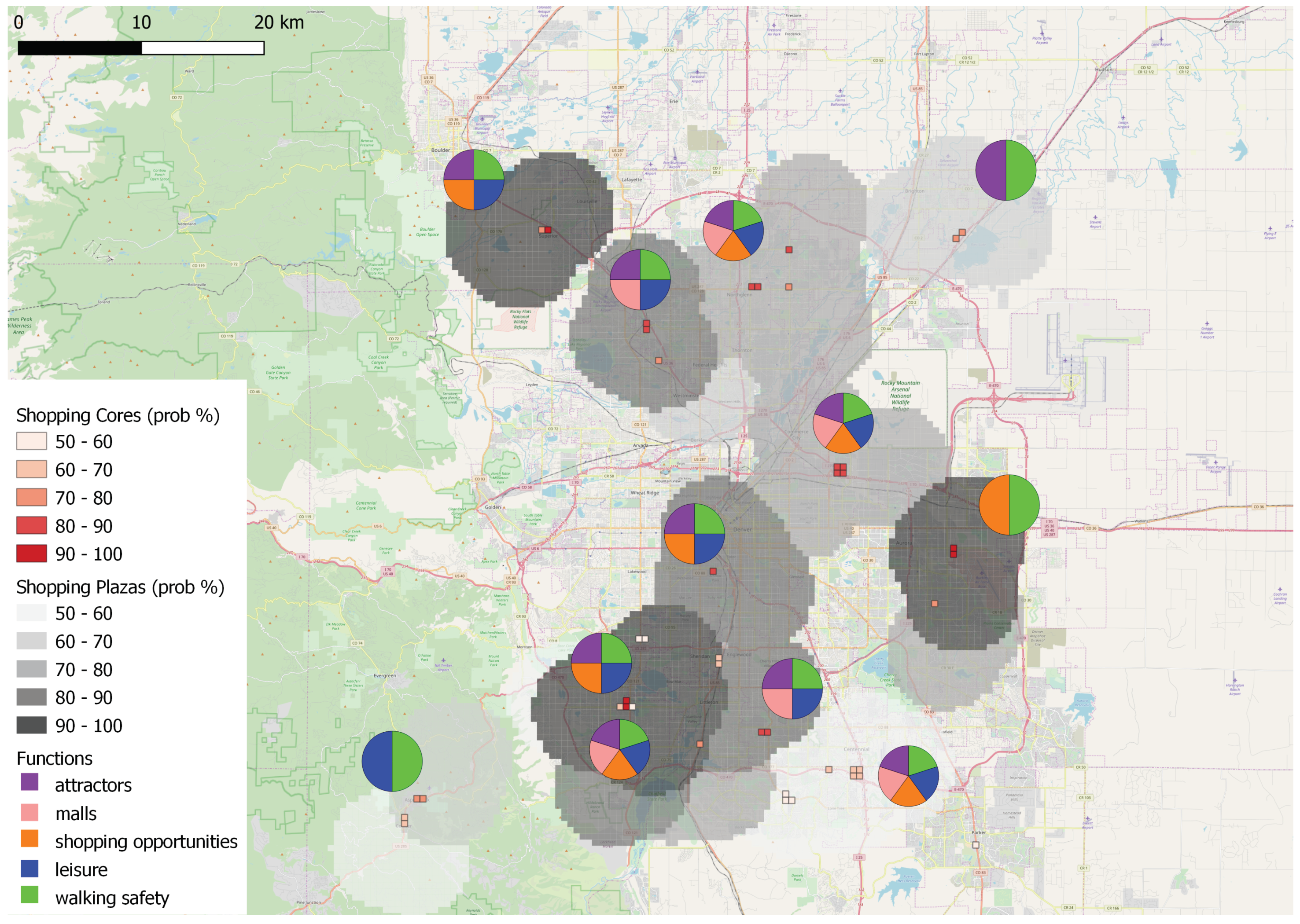
Task: Click the blue leisure legend swatch
Action: [x=29, y=869]
